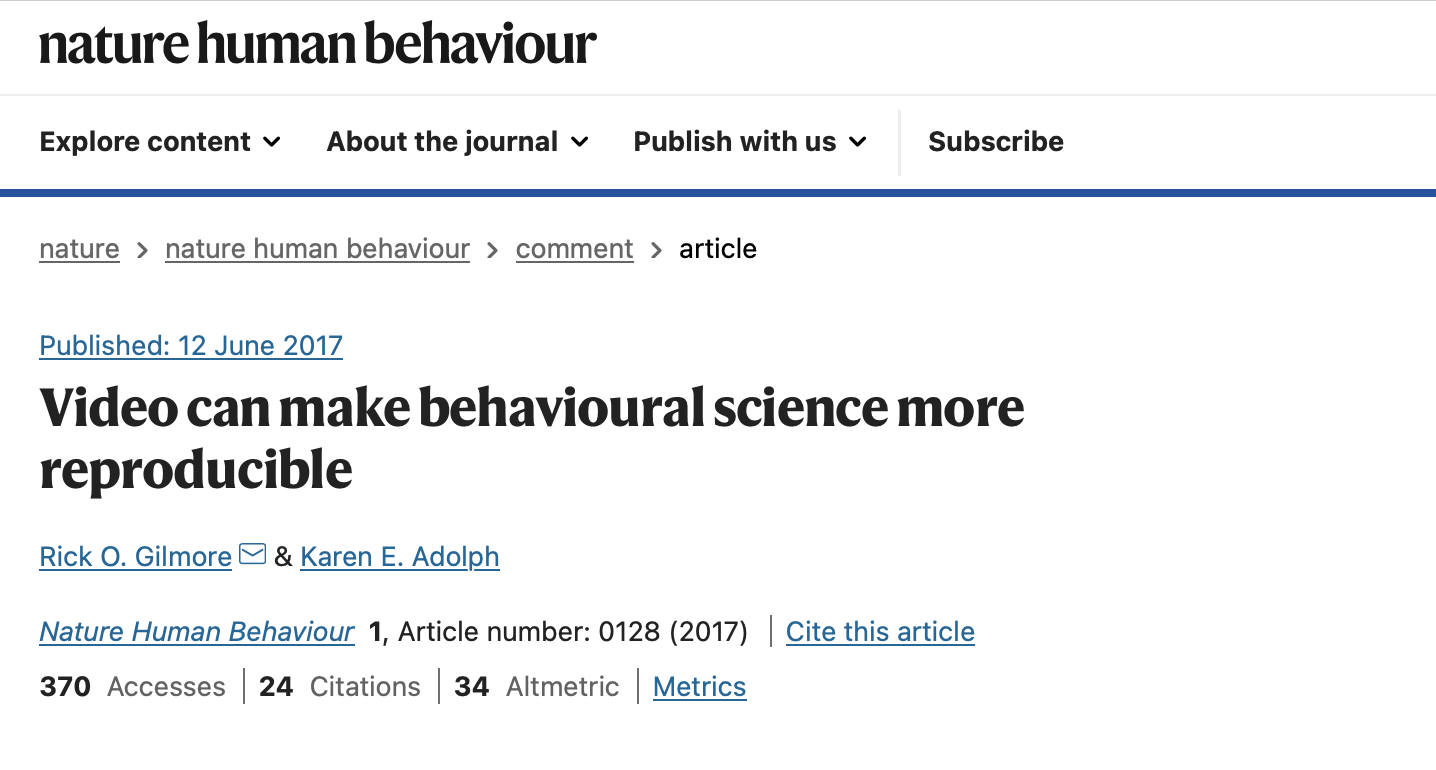
Task: Open the Publish with us menu
Action: 735,142
